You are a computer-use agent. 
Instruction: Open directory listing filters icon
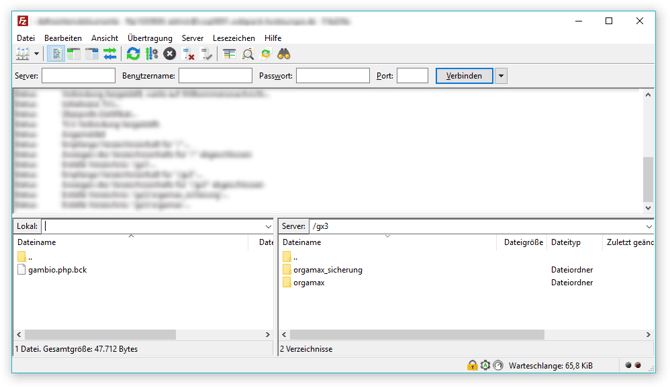[x=229, y=54]
